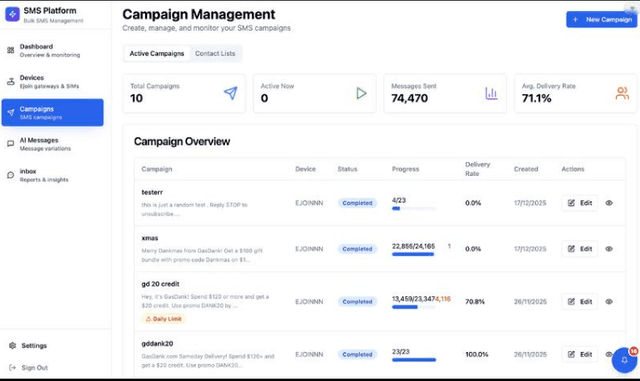
Task: Click the Status column header
Action: (347, 169)
